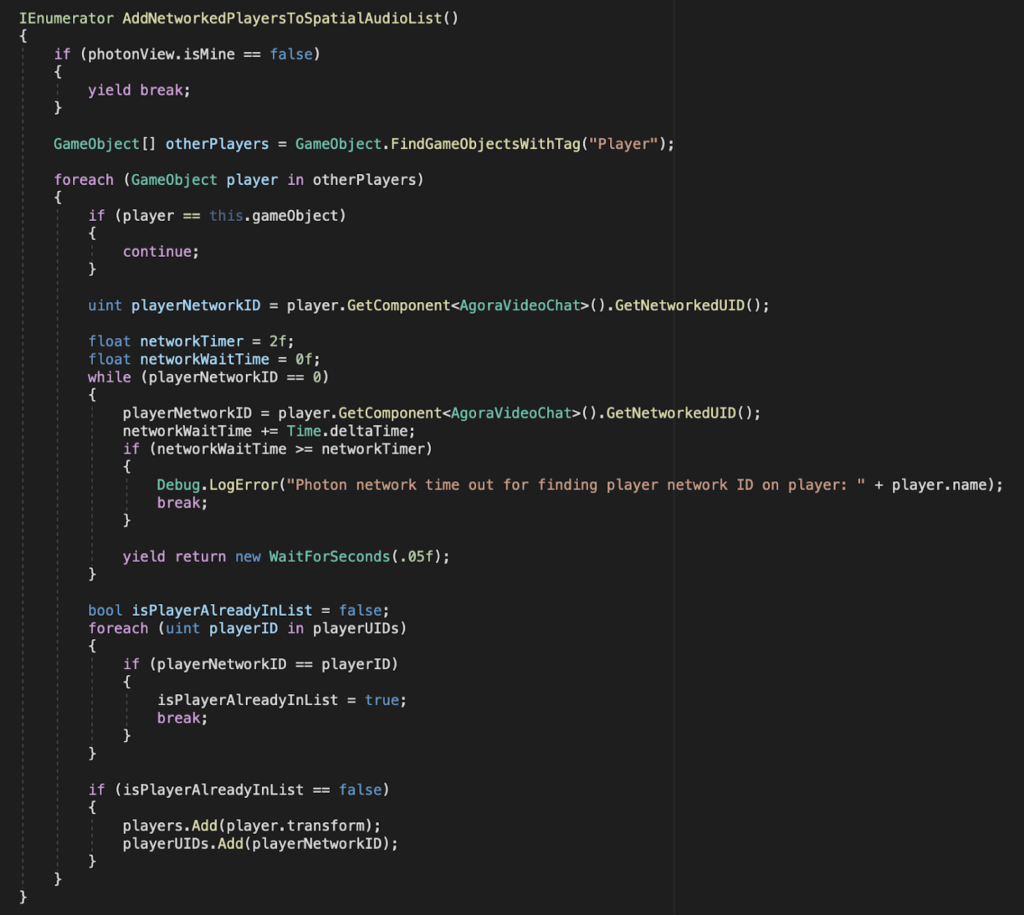Click 'FindGameObjectsWithTag' method call

(485, 144)
